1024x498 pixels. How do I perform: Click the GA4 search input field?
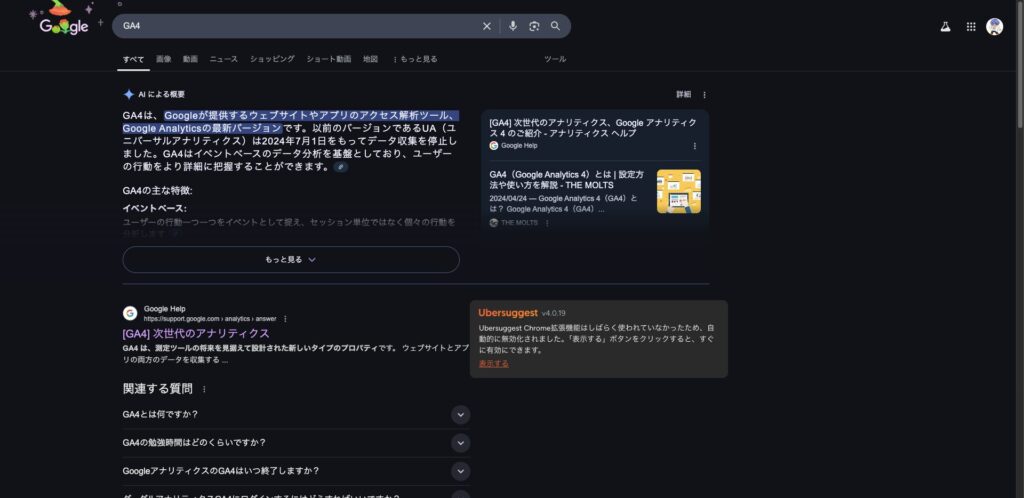297,26
